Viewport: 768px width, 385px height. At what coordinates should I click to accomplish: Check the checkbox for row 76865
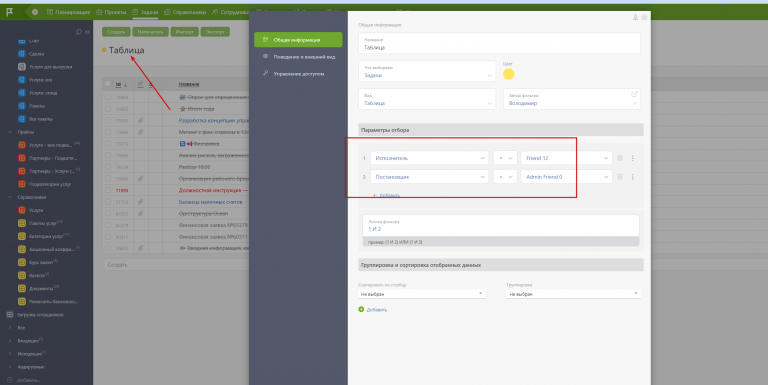tap(108, 109)
